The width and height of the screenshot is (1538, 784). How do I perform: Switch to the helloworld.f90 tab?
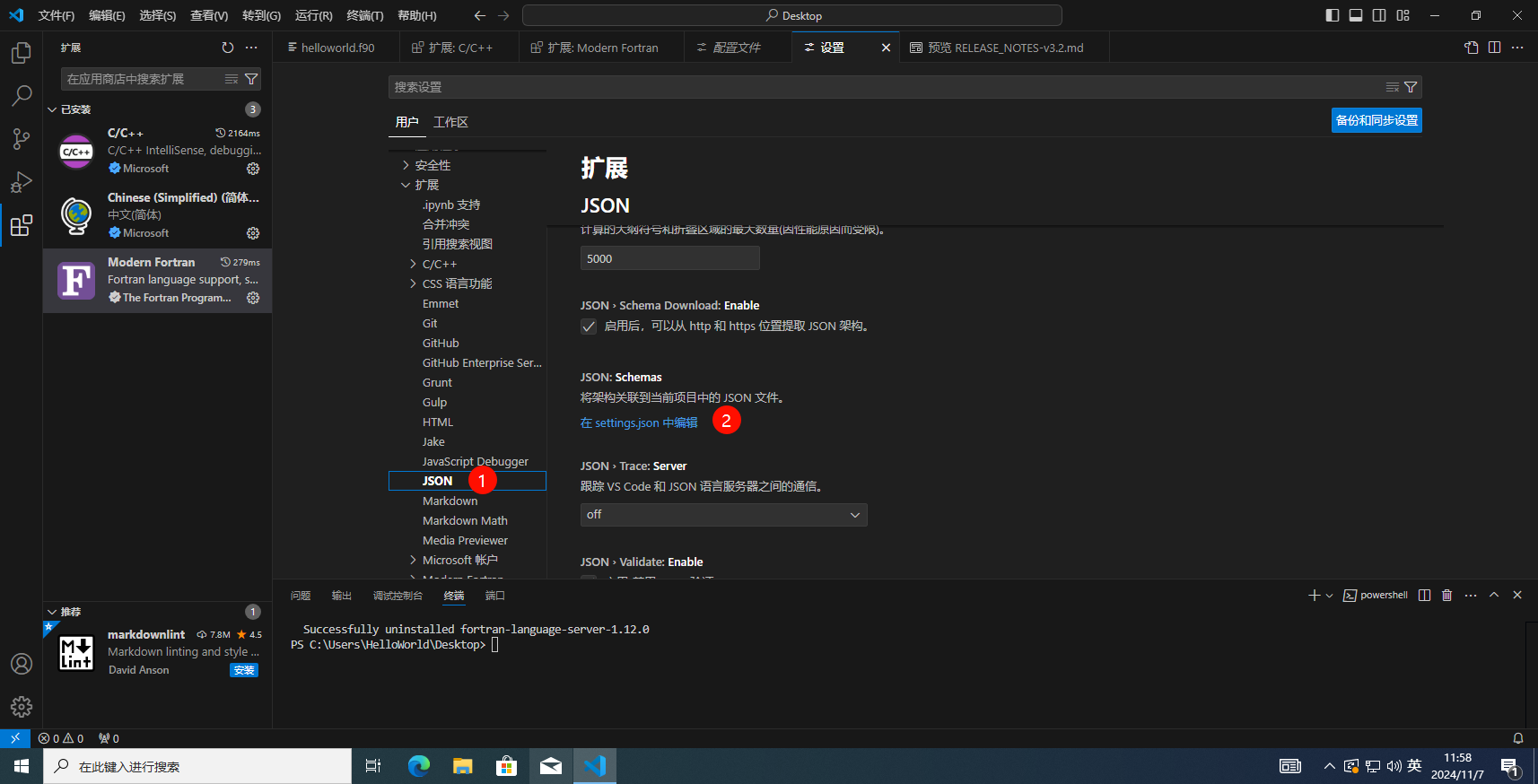[x=336, y=48]
